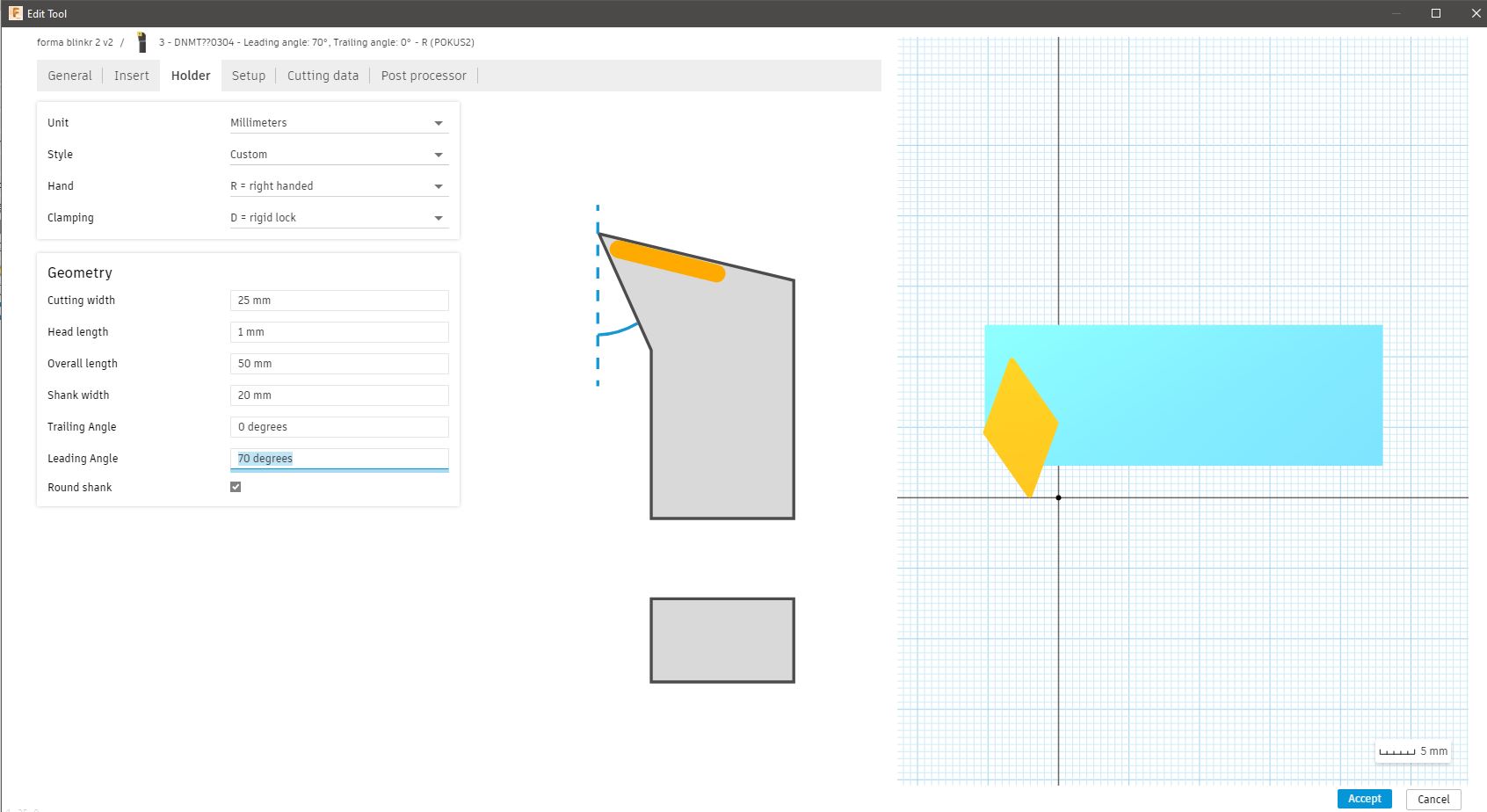1487x812 pixels.
Task: Click the cyan holder body in preview
Action: point(1222,395)
